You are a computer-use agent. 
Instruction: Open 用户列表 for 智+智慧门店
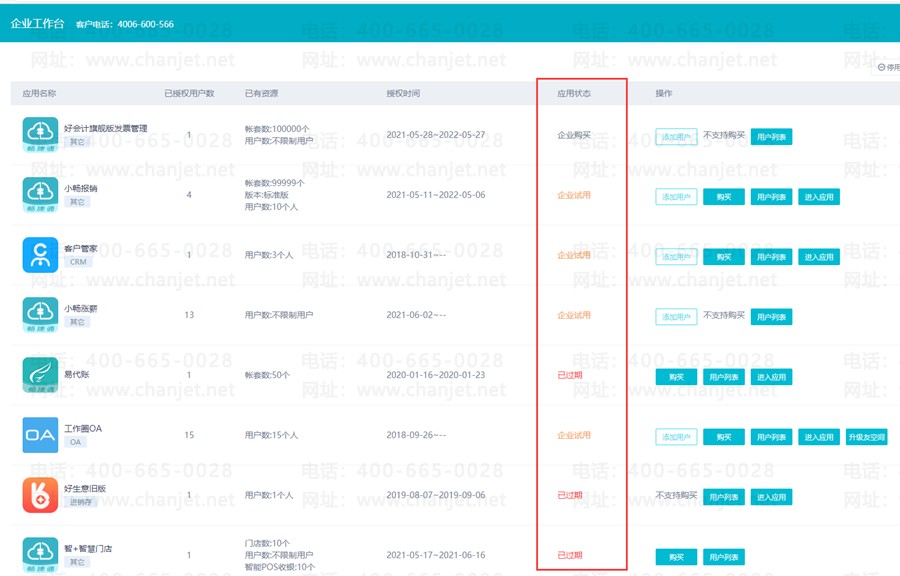click(x=724, y=557)
